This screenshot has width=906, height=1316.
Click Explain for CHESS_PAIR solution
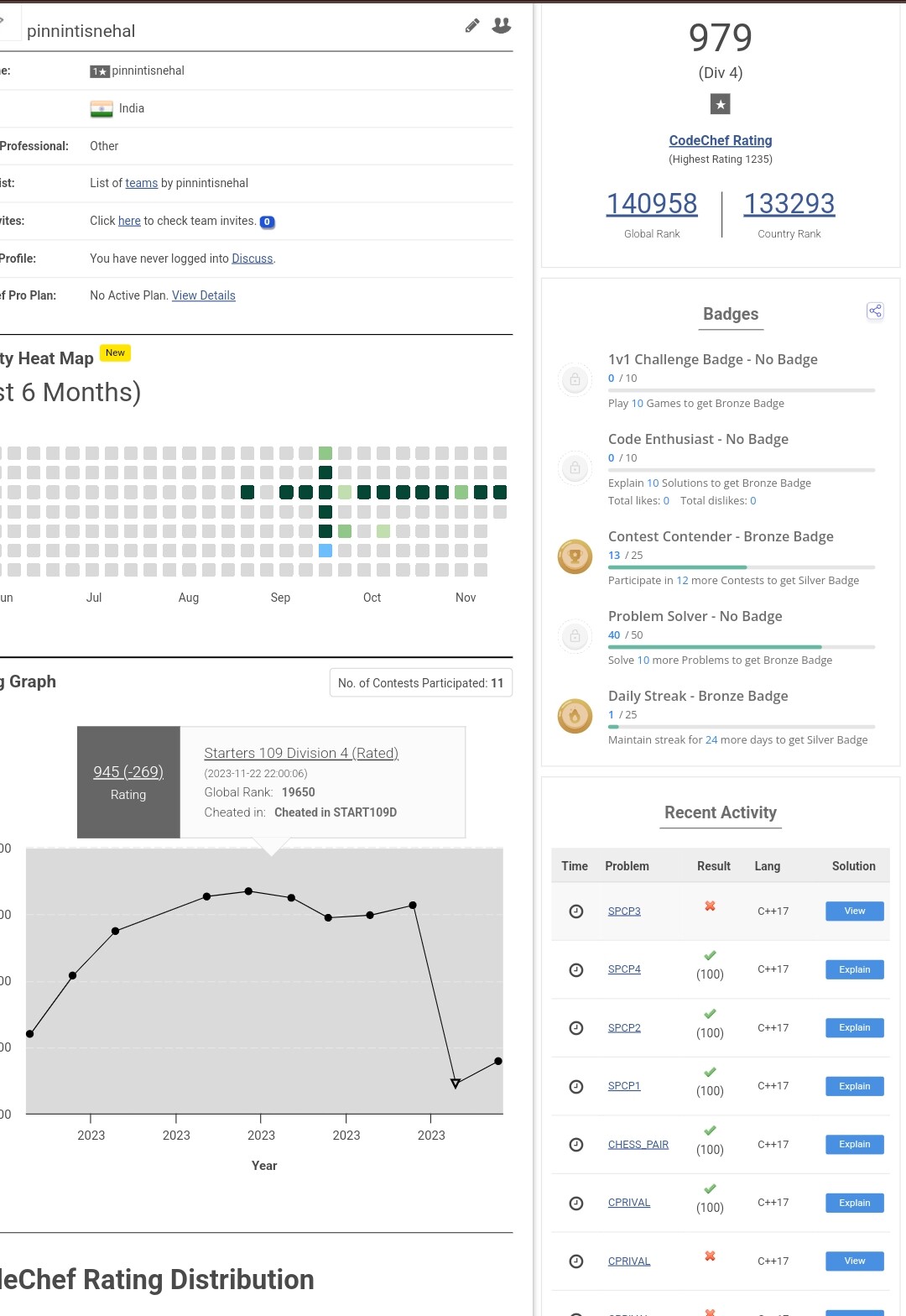854,1145
